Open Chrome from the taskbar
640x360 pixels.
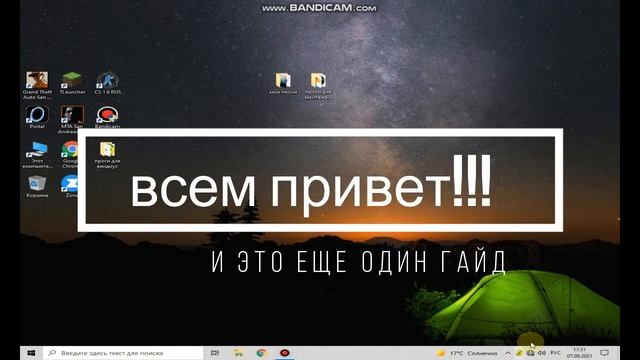pos(262,353)
